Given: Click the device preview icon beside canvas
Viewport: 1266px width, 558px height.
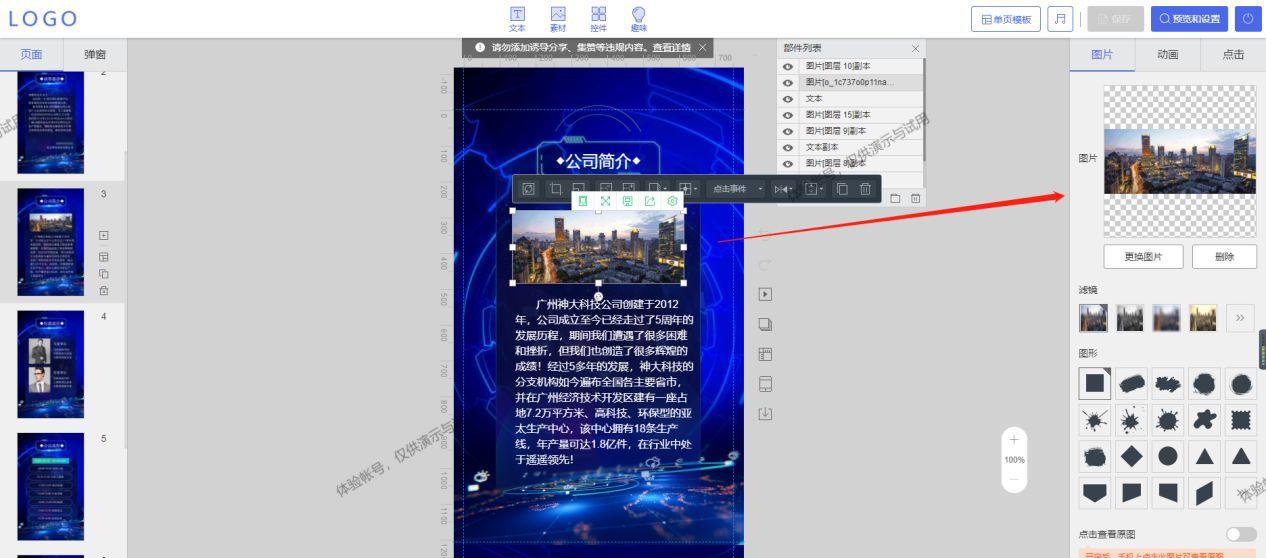Looking at the screenshot, I should (x=766, y=384).
